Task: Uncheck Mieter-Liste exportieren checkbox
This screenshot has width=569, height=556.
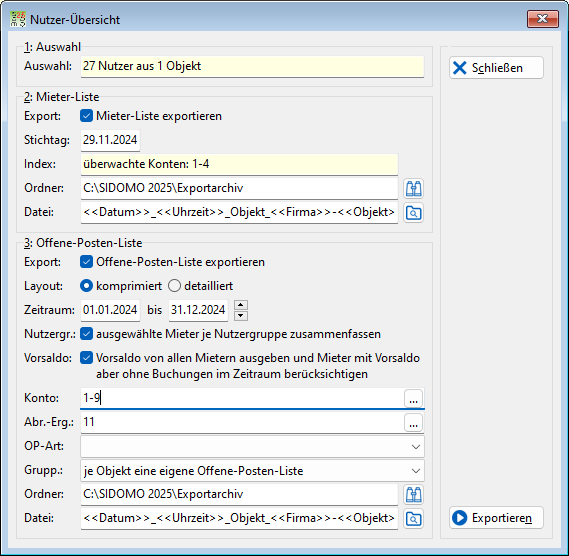Action: (86, 116)
